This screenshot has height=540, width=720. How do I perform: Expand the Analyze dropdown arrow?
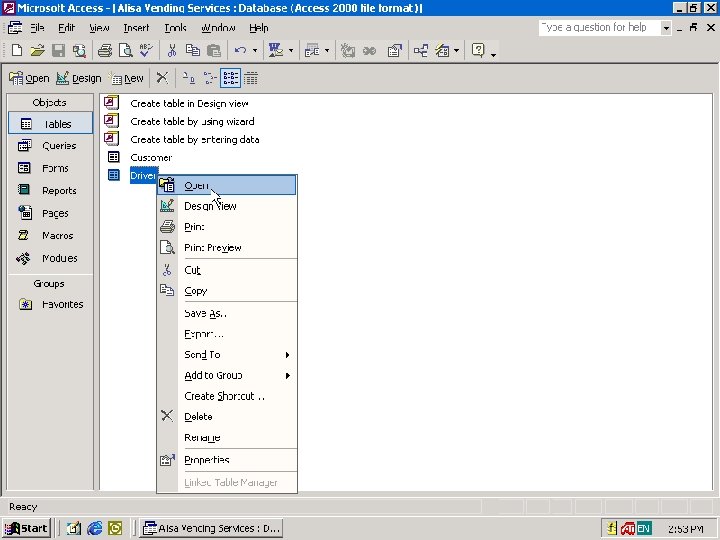tap(327, 51)
